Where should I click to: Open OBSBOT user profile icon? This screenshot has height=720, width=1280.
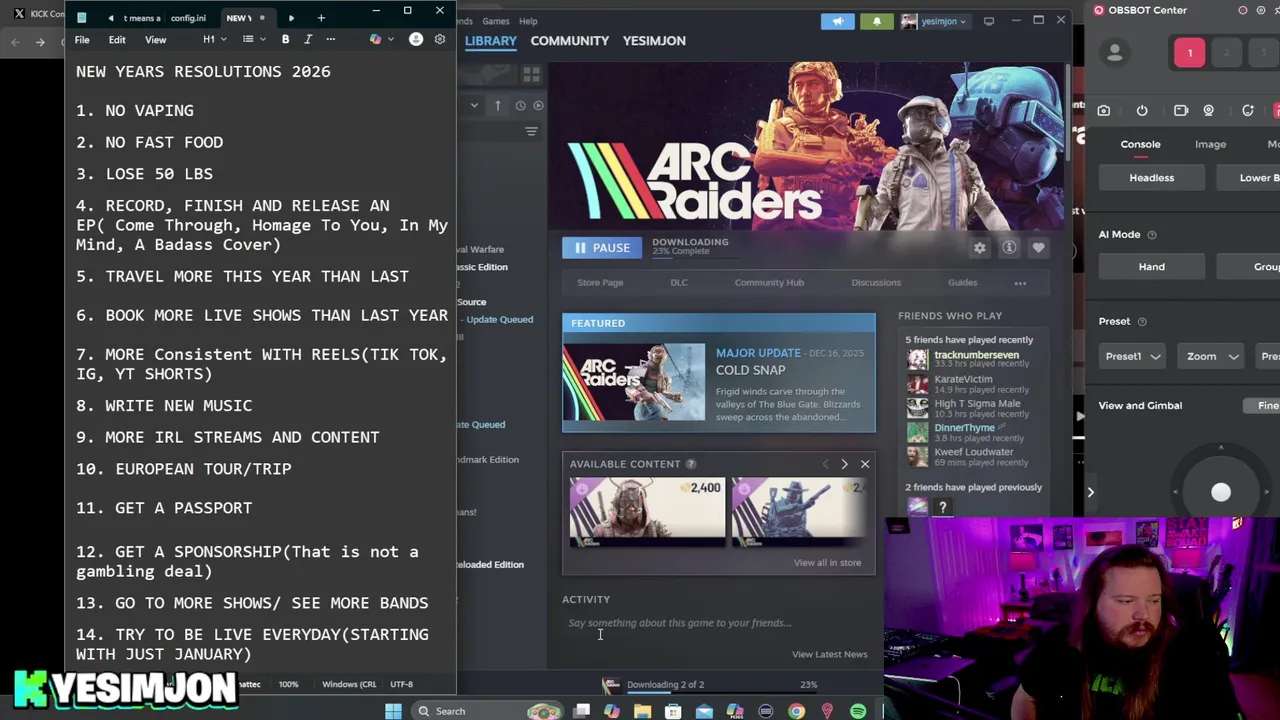tap(1116, 53)
